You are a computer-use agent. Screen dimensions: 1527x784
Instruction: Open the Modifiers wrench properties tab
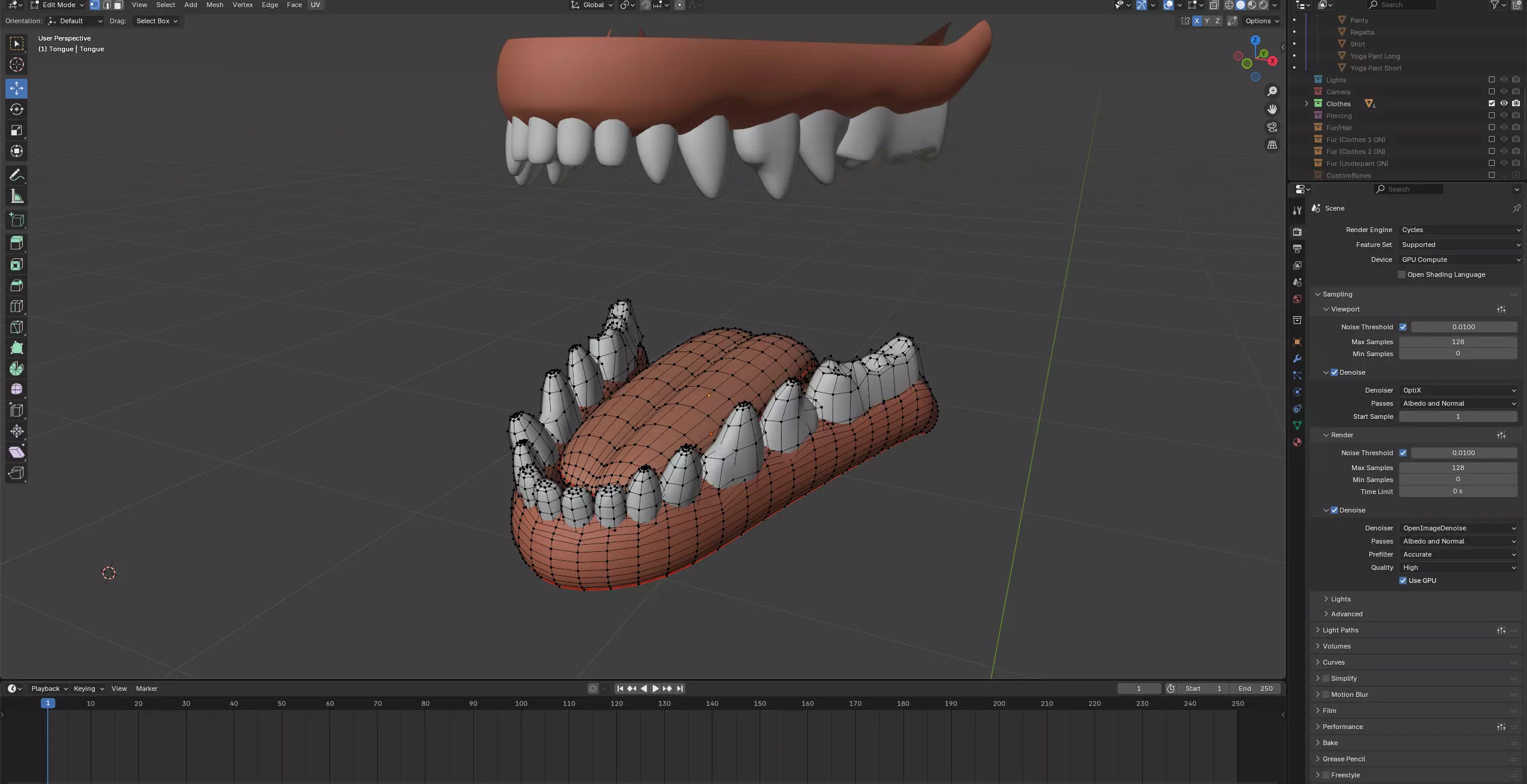(1297, 359)
